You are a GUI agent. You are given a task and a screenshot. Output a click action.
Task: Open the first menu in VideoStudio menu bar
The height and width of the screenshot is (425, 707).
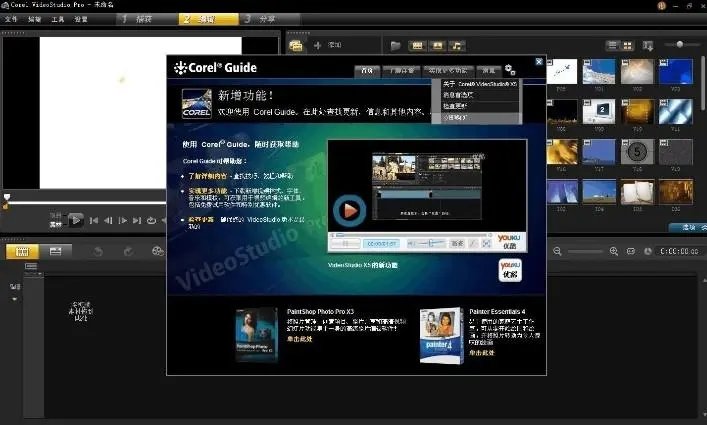point(11,19)
